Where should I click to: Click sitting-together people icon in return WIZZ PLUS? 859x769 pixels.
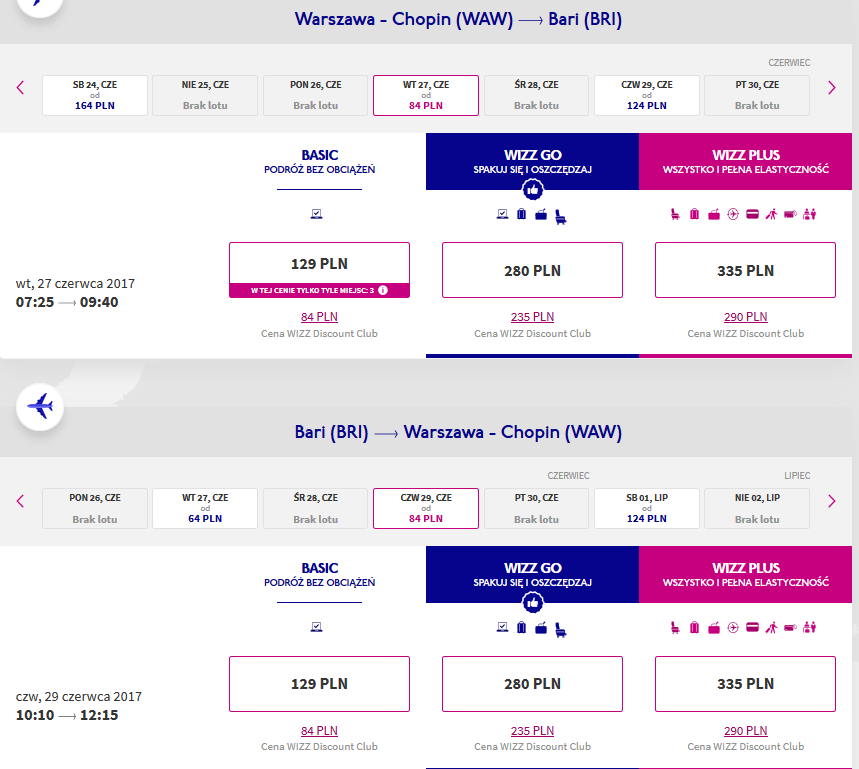point(810,627)
